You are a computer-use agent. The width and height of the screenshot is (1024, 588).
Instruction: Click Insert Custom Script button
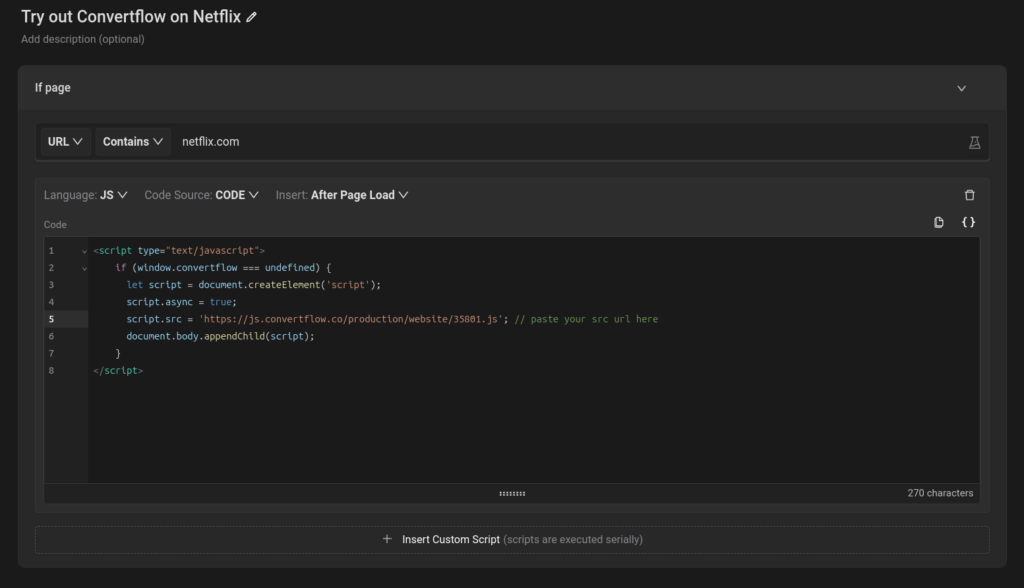512,540
